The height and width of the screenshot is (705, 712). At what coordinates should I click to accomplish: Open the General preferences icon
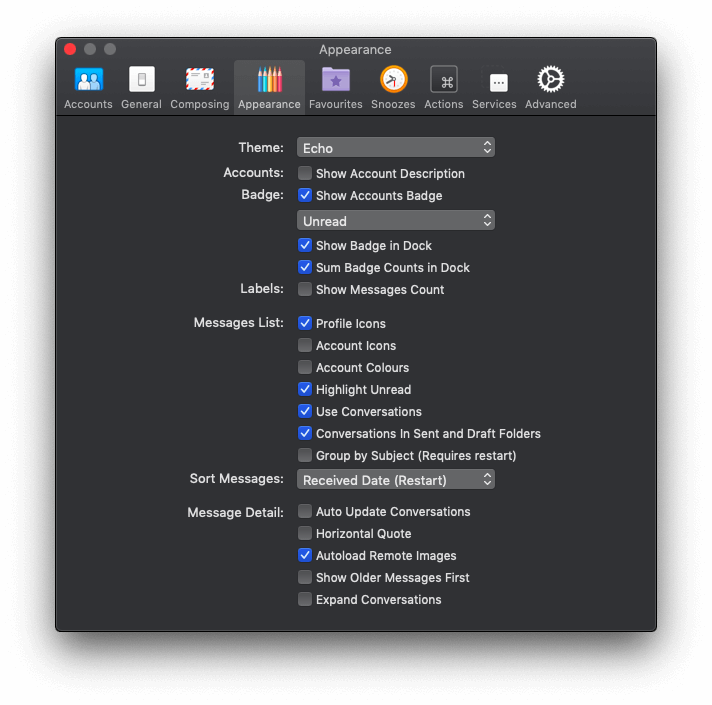coord(142,80)
